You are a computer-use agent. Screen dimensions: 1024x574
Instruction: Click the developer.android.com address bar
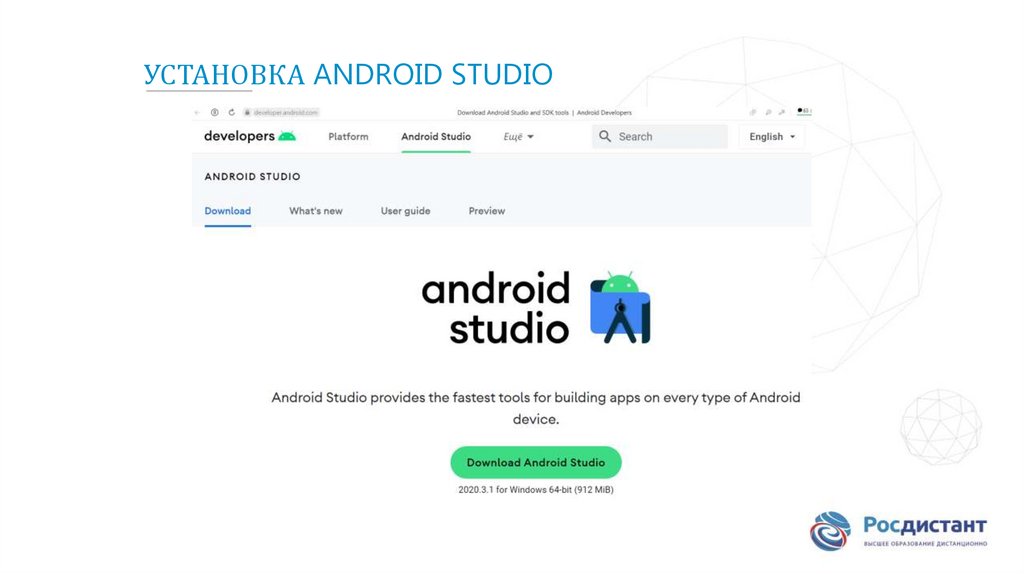pos(286,113)
